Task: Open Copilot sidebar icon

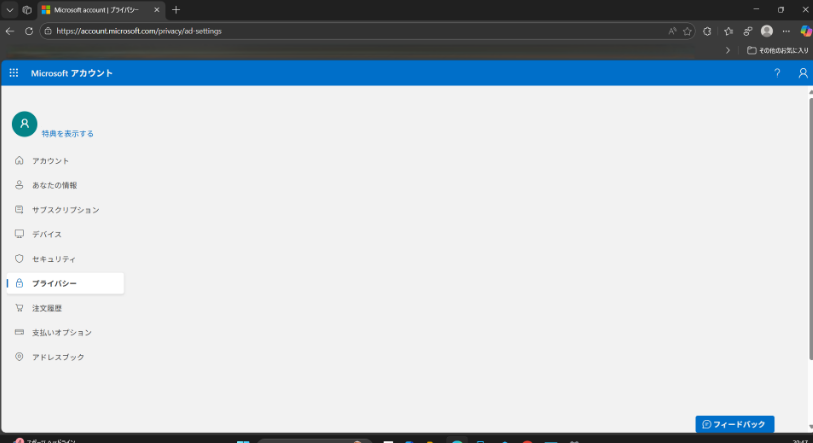Action: (x=806, y=31)
